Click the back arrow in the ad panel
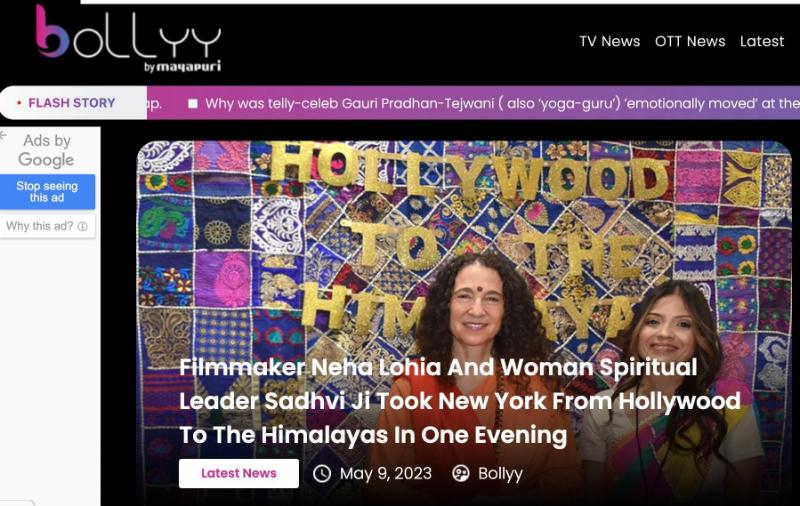Viewport: 800px width, 506px height. [3, 136]
